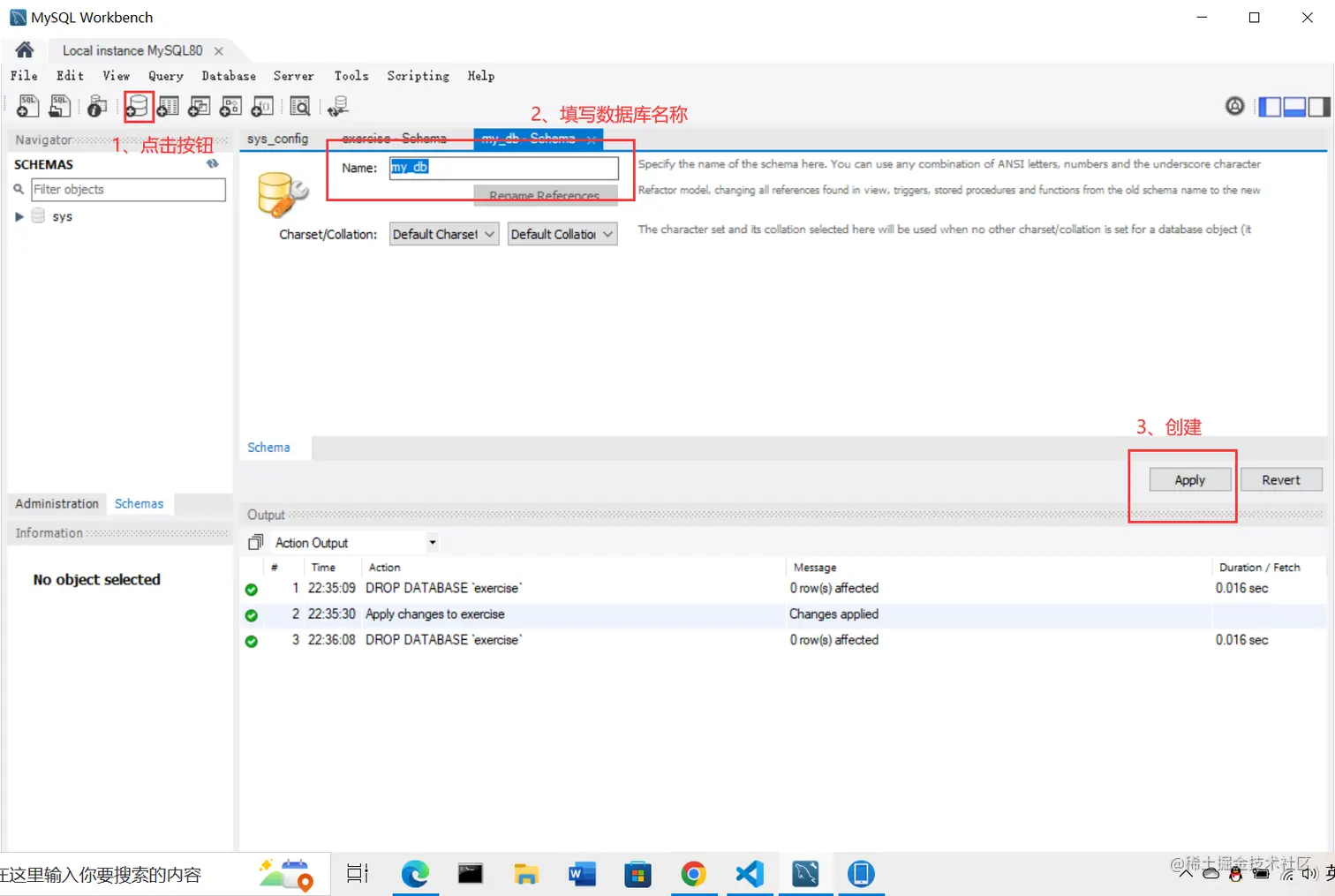The height and width of the screenshot is (896, 1335).
Task: Click the create new stored procedure icon
Action: 230,107
